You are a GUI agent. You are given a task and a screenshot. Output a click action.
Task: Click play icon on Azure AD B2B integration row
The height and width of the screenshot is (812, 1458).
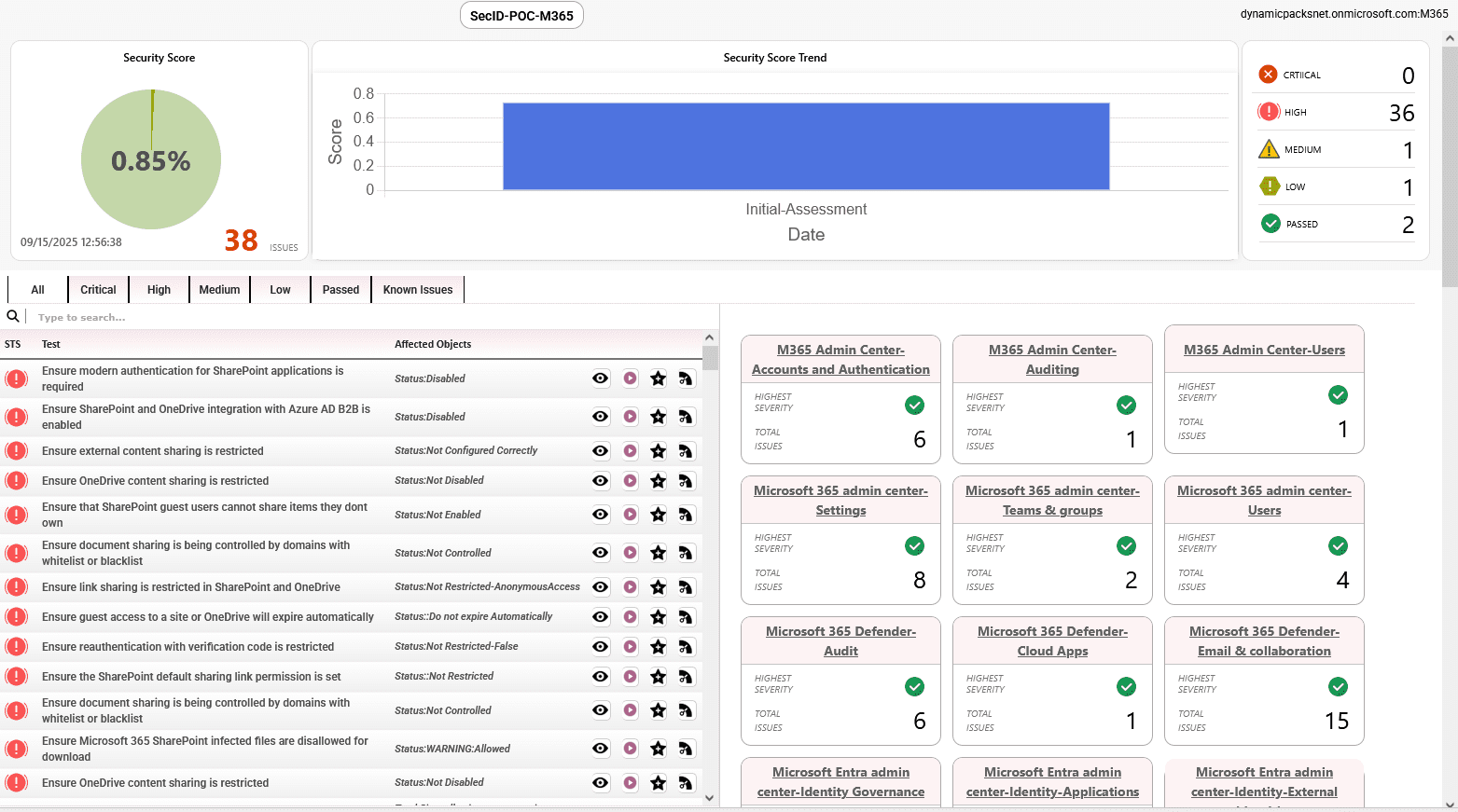click(631, 417)
